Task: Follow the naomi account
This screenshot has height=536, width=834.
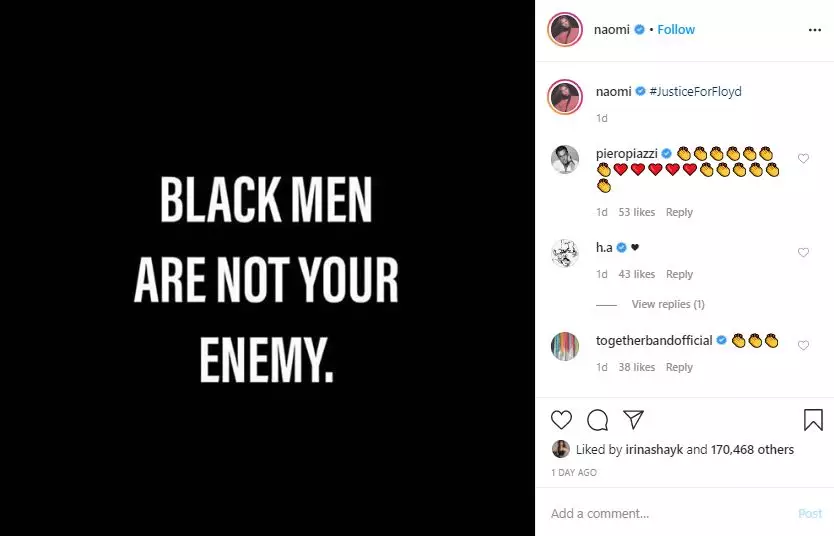Action: click(x=676, y=30)
